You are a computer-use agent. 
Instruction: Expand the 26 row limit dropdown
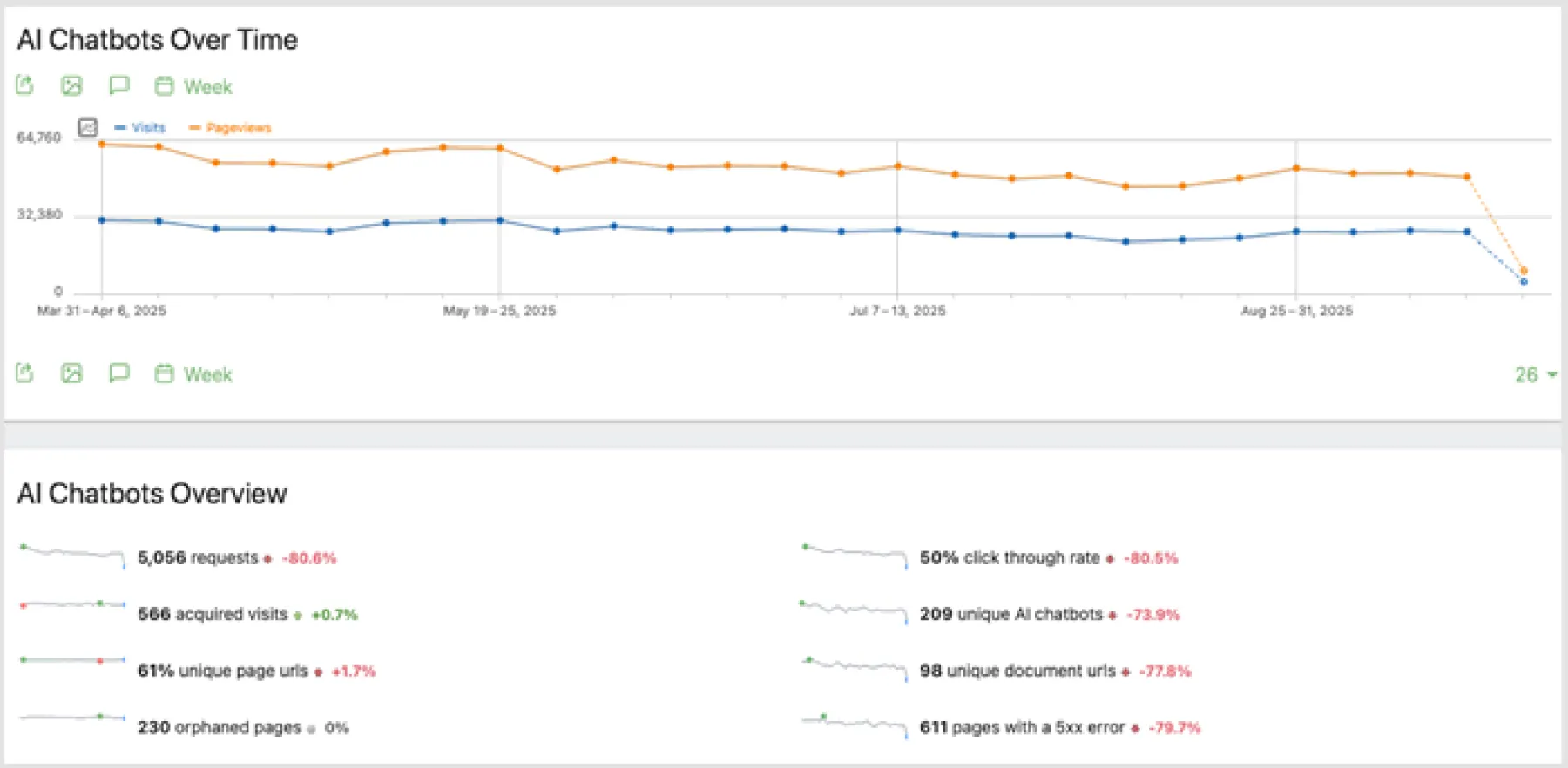(x=1534, y=374)
